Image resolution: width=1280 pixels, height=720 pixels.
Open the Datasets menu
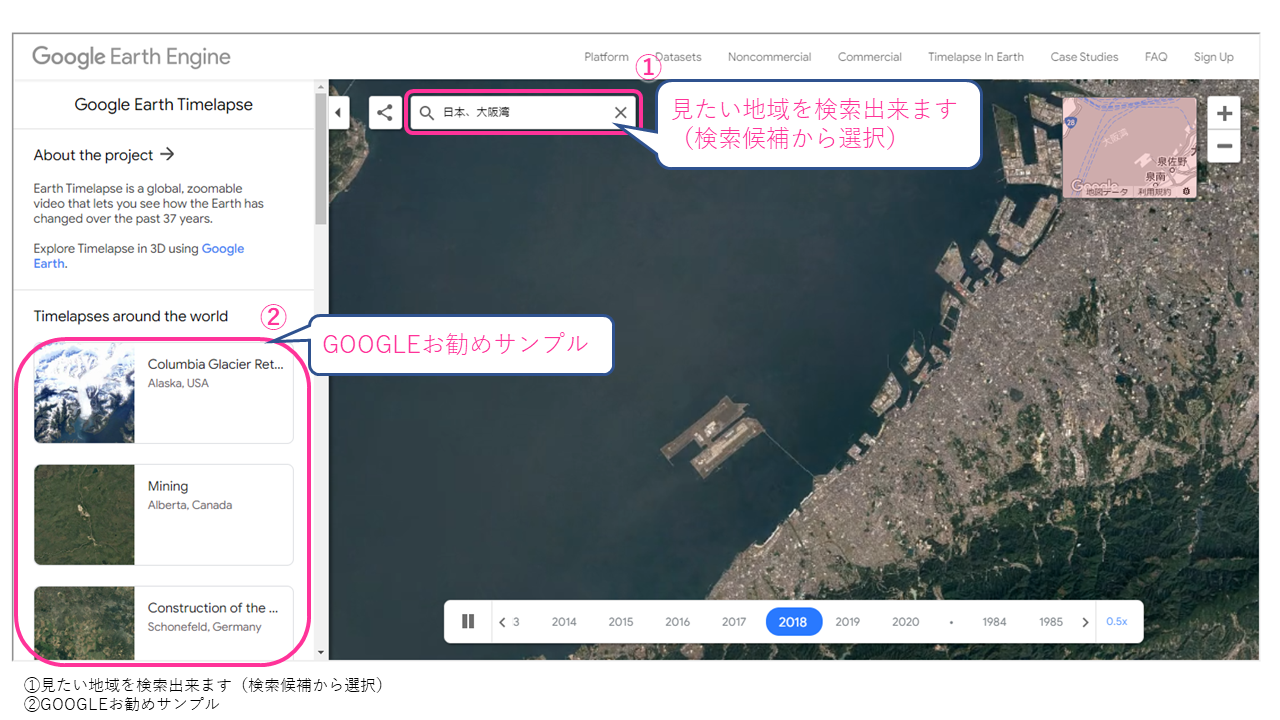[x=678, y=57]
